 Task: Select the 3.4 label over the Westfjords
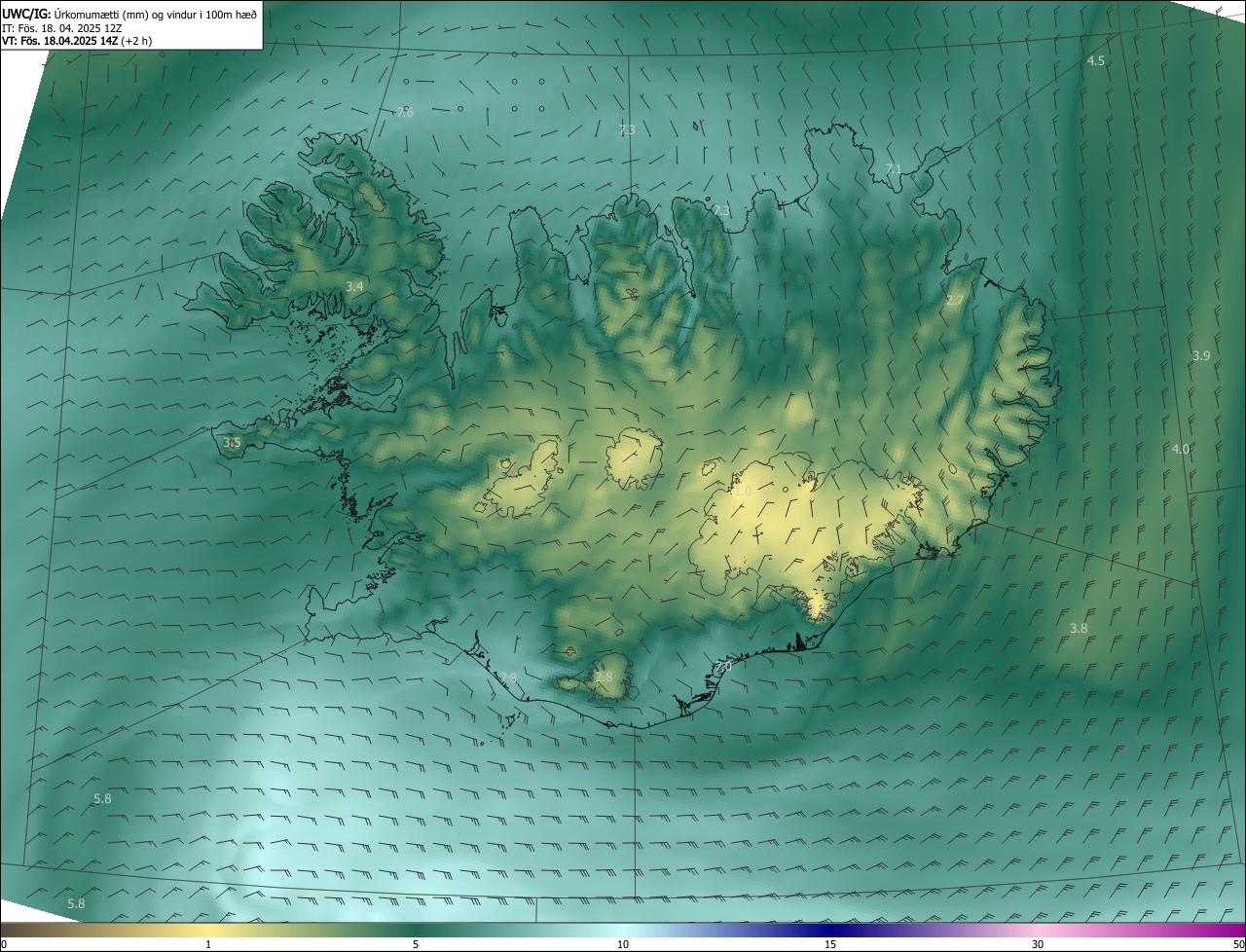point(354,287)
